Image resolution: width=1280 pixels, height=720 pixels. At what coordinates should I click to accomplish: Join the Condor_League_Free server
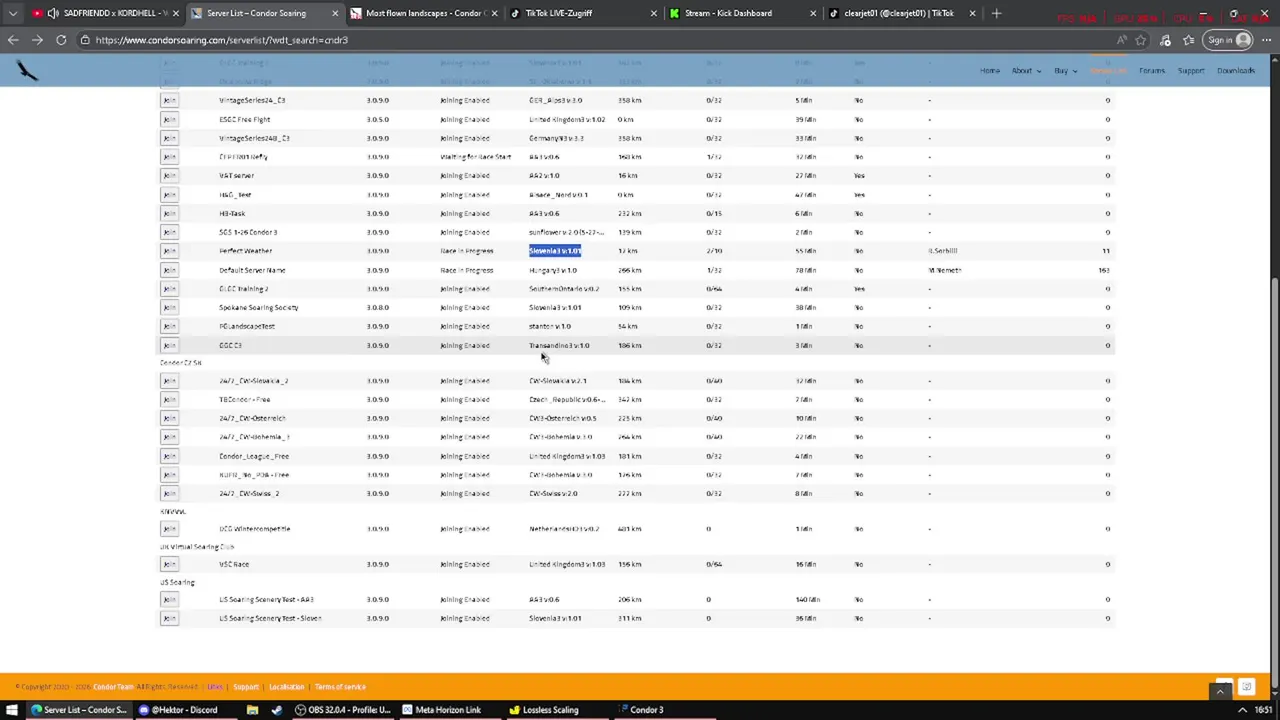click(169, 456)
